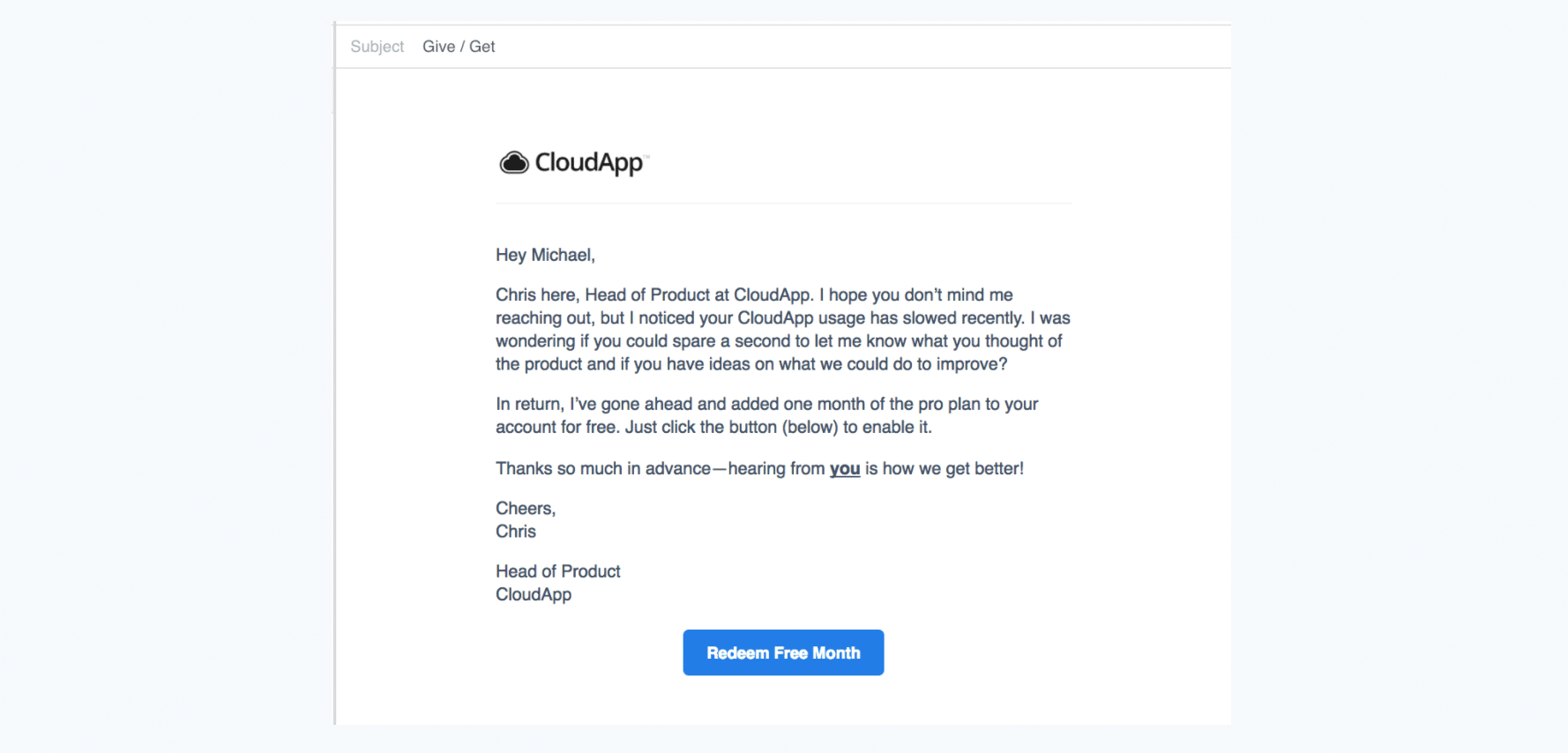Open the underlined "you" link
1568x753 pixels.
pos(844,469)
